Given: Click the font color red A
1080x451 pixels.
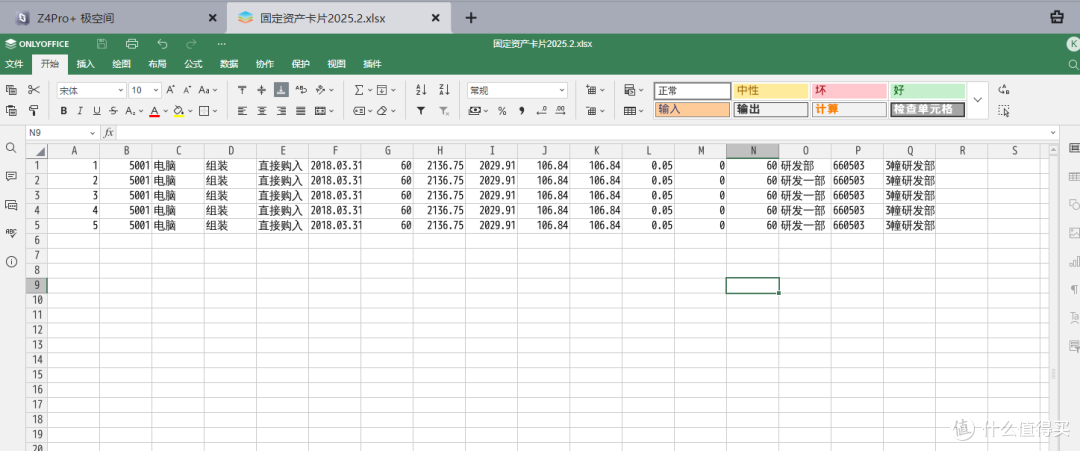Looking at the screenshot, I should click(154, 110).
